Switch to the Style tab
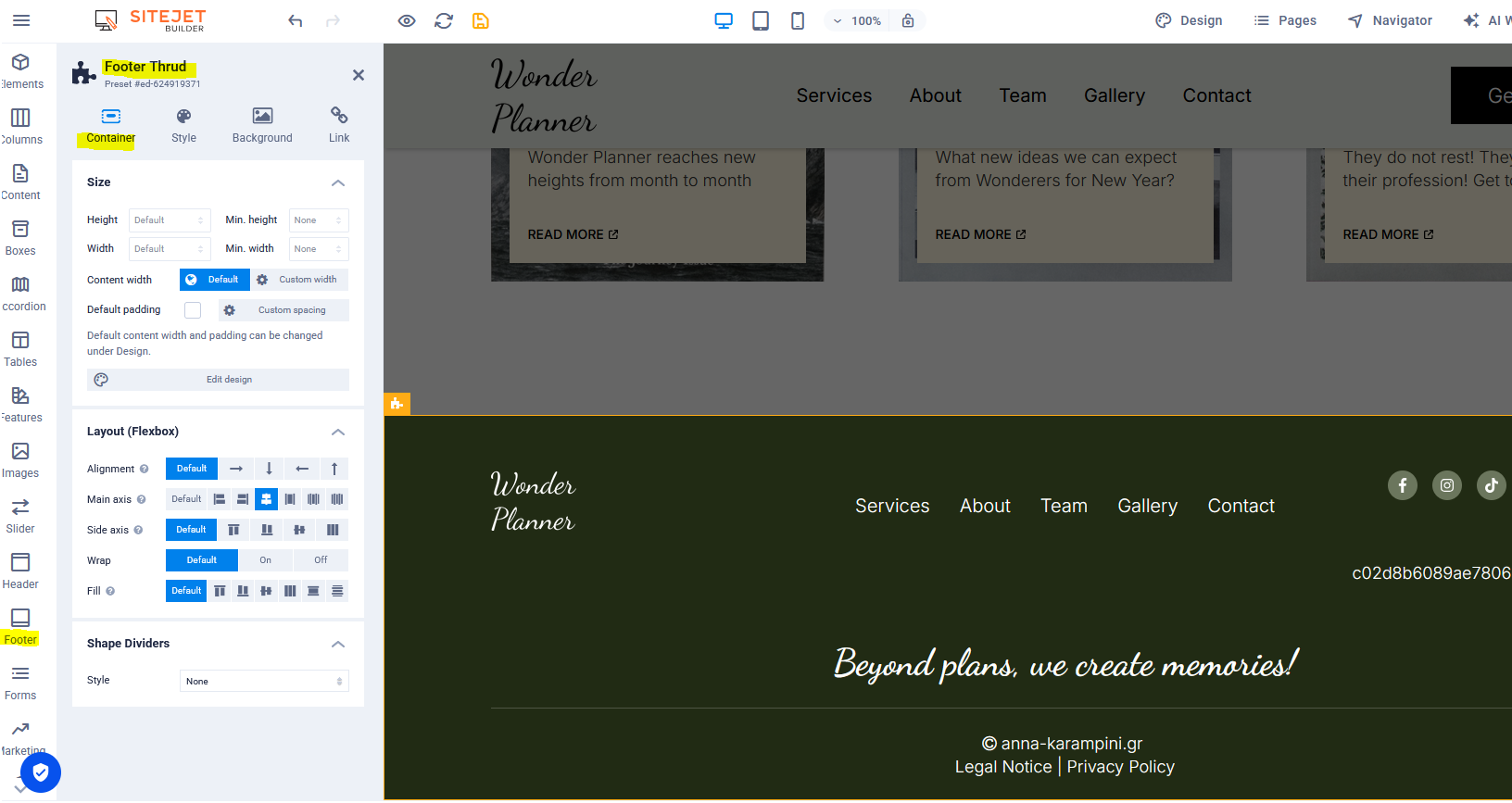This screenshot has width=1512, height=803. tap(183, 125)
